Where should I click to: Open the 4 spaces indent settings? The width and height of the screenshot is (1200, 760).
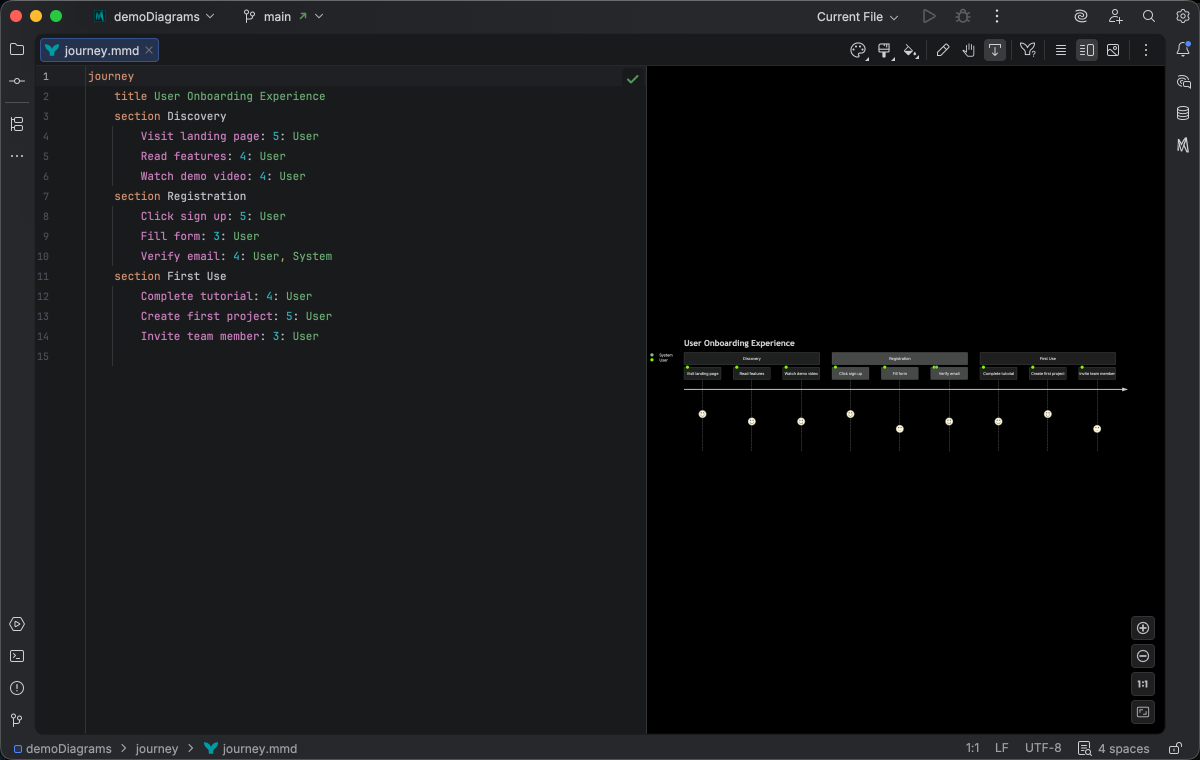(1113, 748)
